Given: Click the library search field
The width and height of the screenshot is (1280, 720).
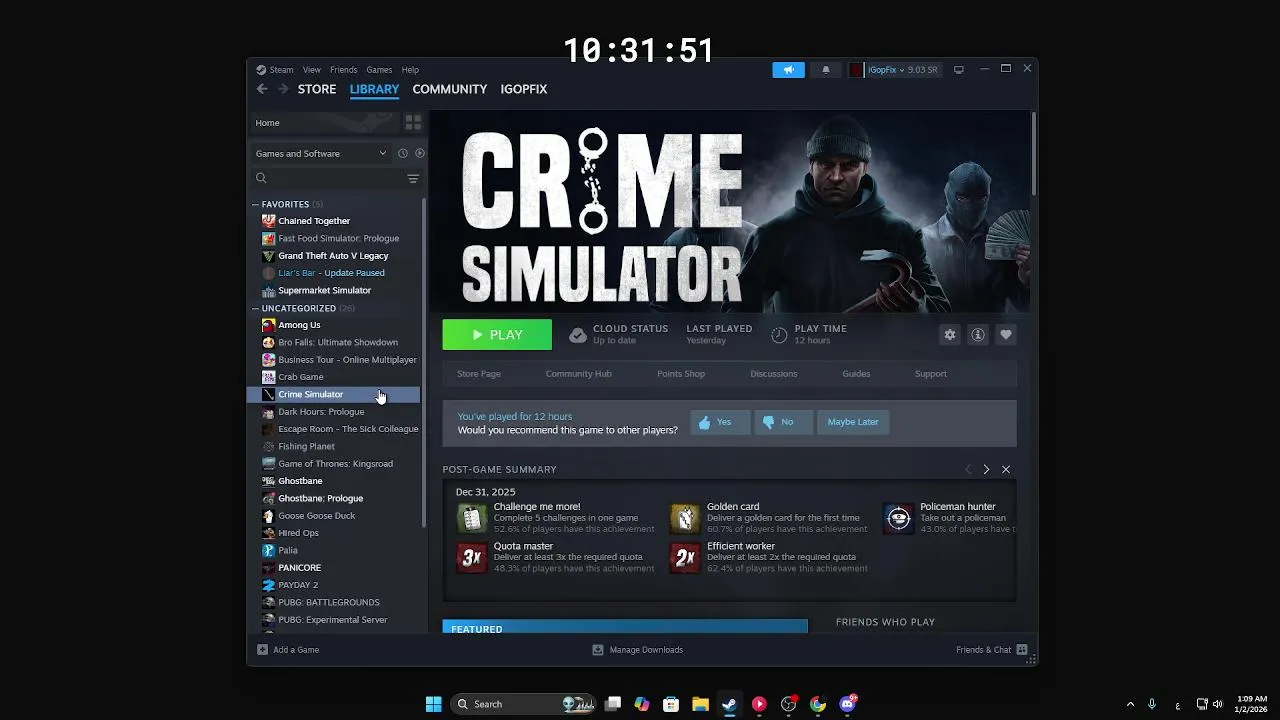Looking at the screenshot, I should point(328,178).
